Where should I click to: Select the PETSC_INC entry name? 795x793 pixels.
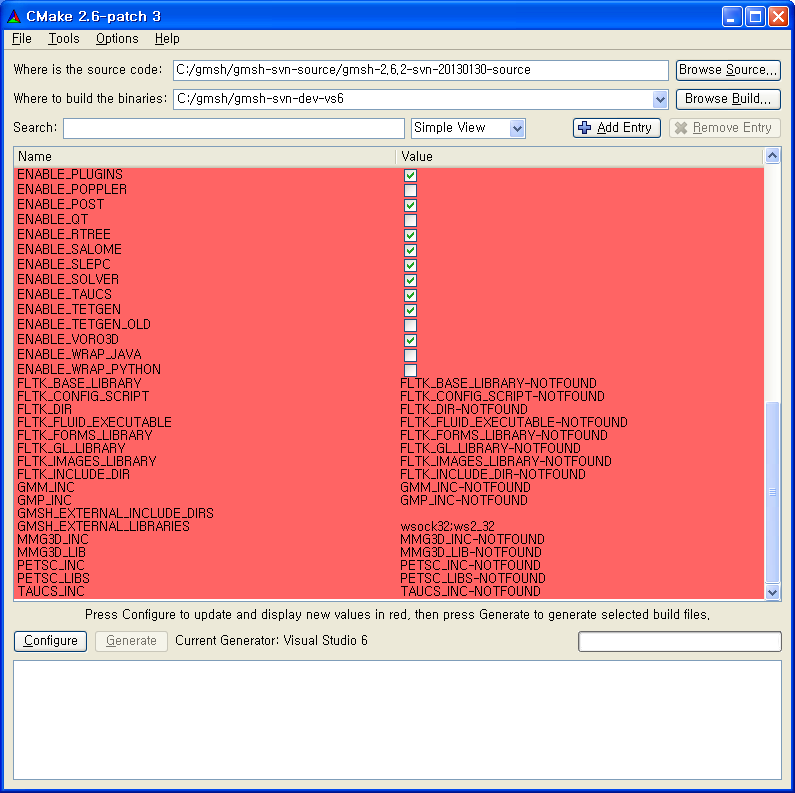coord(51,566)
